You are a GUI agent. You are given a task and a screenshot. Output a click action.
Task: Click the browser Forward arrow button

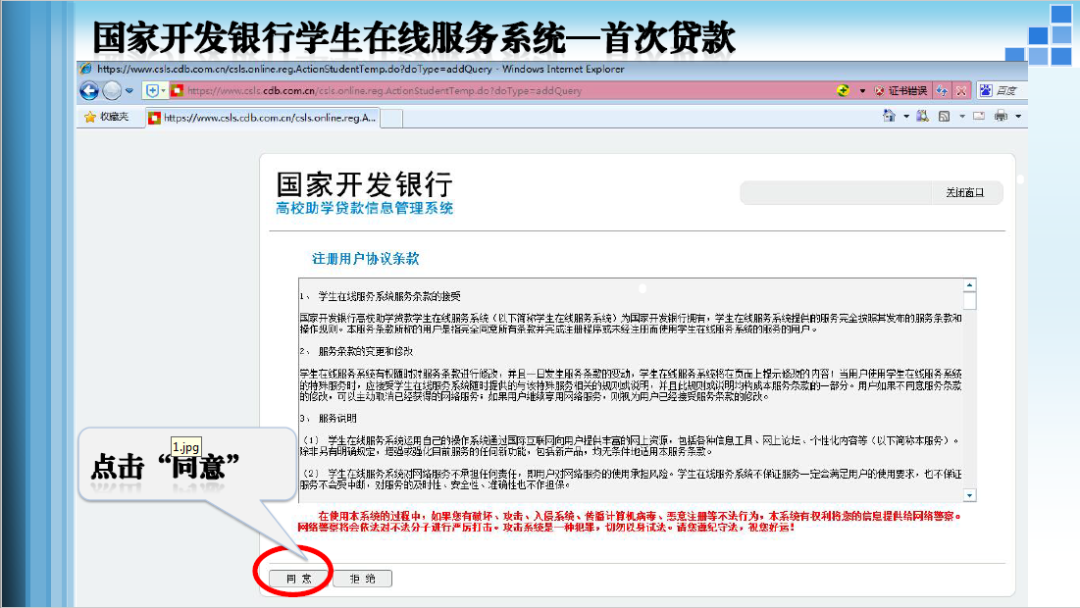[x=112, y=90]
